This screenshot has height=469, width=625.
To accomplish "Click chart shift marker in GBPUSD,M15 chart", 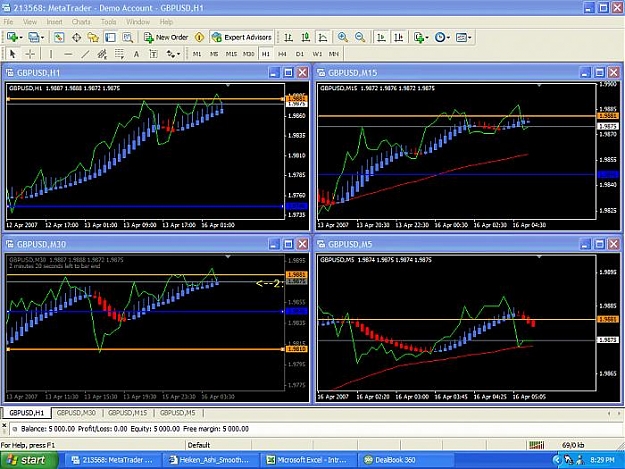I will pos(539,85).
